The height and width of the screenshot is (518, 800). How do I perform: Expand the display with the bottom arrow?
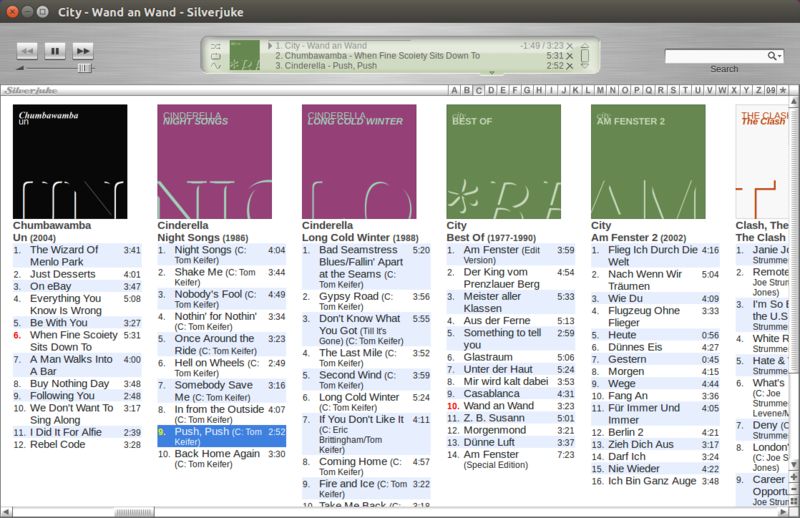tap(492, 73)
